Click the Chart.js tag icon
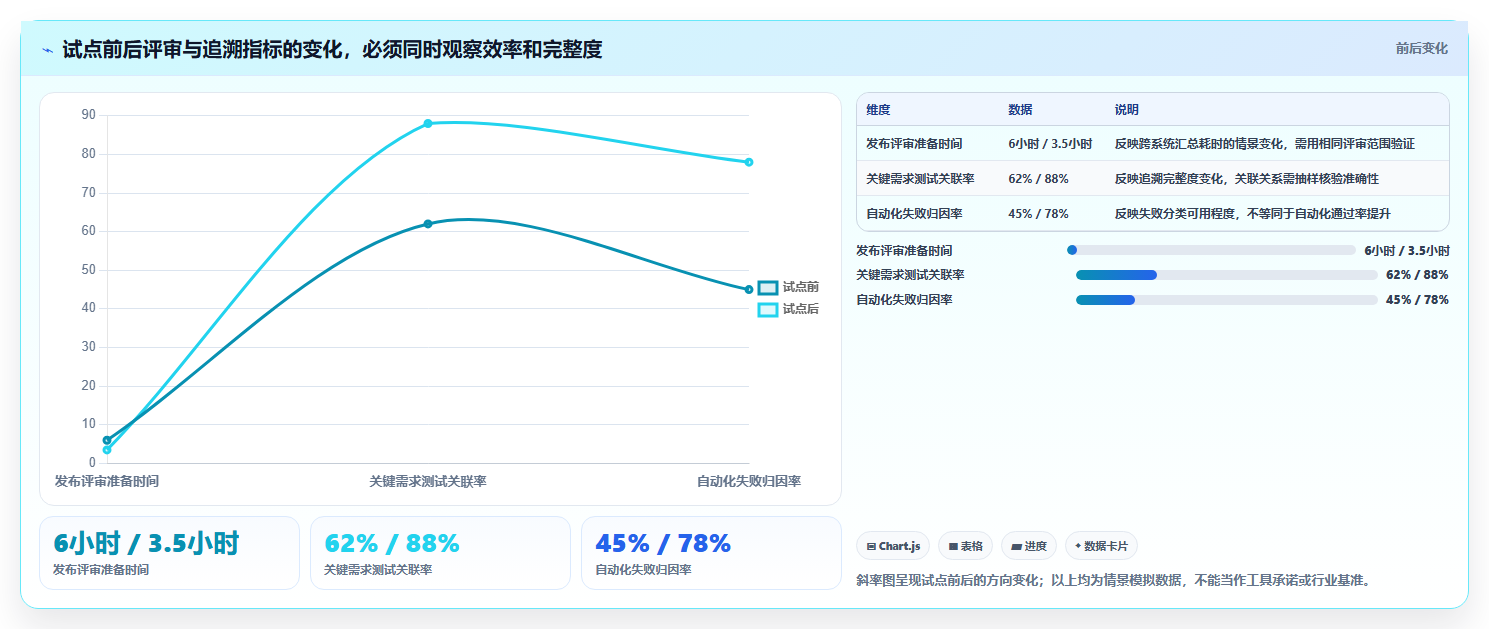Screen dimensions: 1489x629 871,547
